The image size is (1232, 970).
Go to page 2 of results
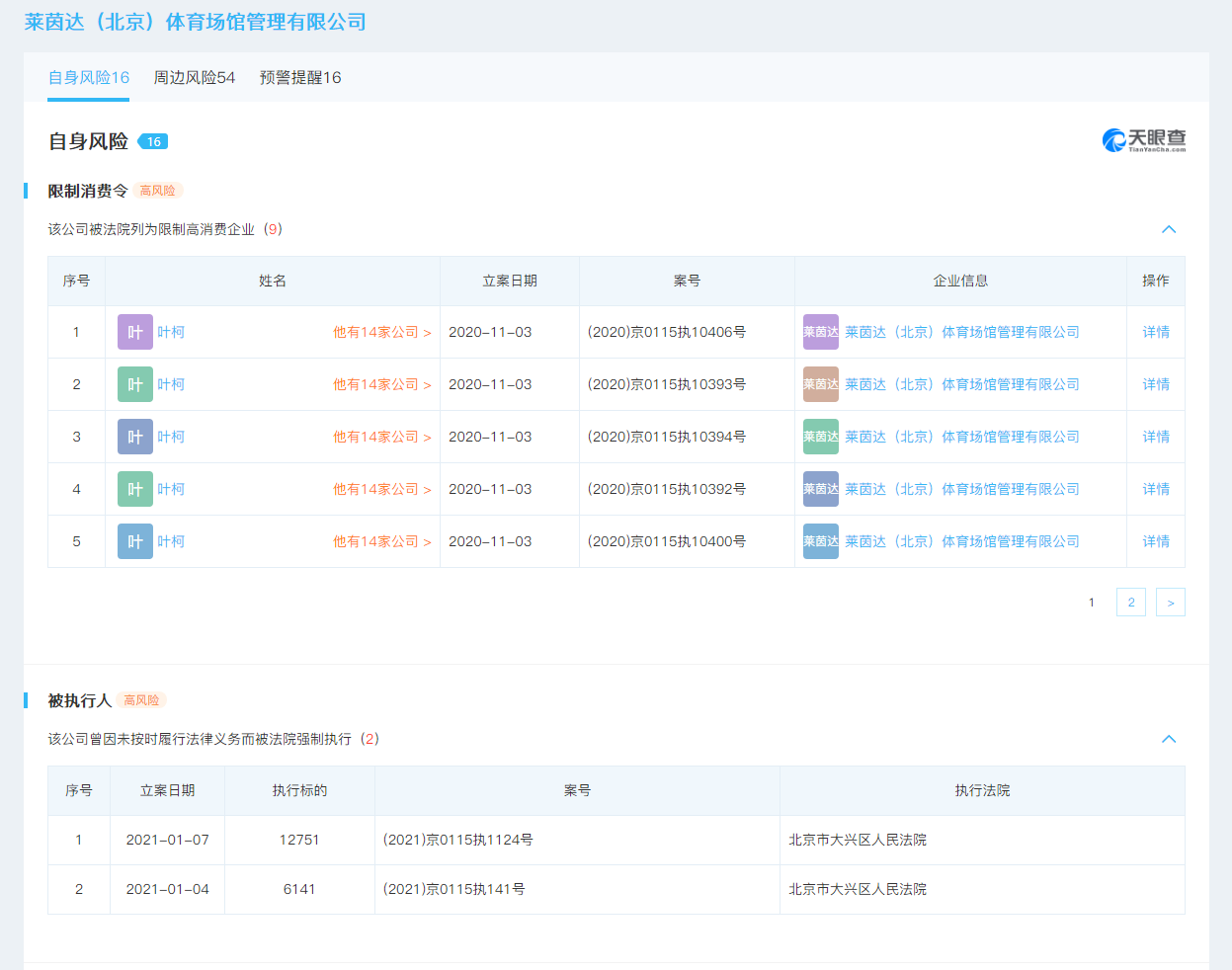point(1130,603)
